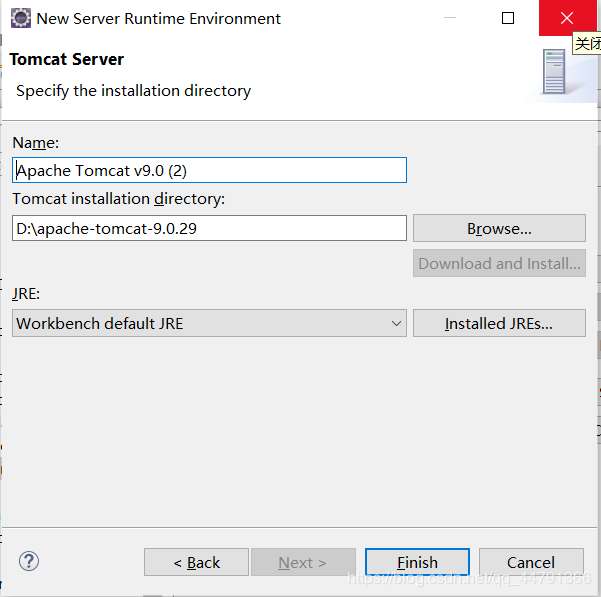601x597 pixels.
Task: Go back with the Back button
Action: click(x=196, y=562)
